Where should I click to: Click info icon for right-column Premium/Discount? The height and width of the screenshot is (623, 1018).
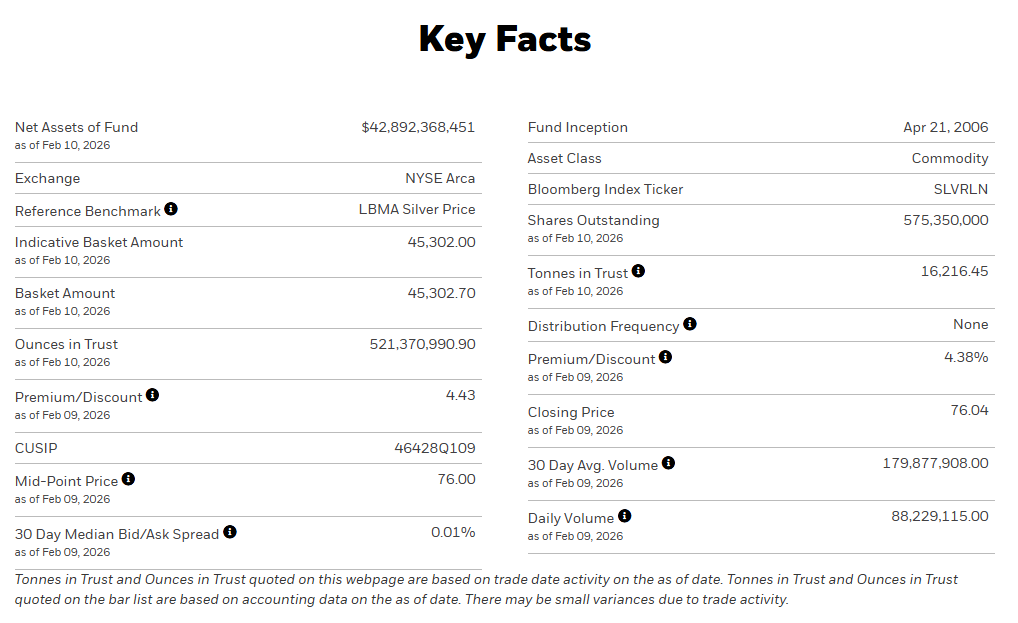tap(665, 357)
